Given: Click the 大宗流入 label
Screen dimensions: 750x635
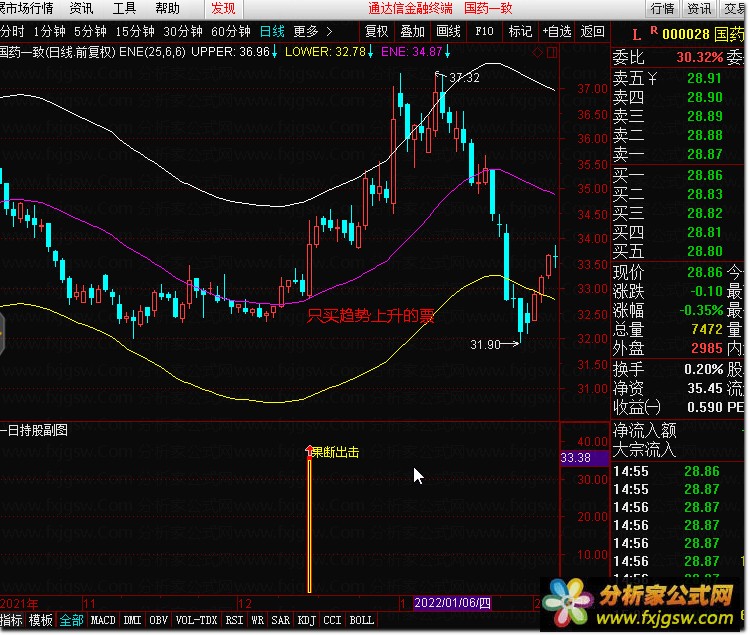Looking at the screenshot, I should coord(644,449).
